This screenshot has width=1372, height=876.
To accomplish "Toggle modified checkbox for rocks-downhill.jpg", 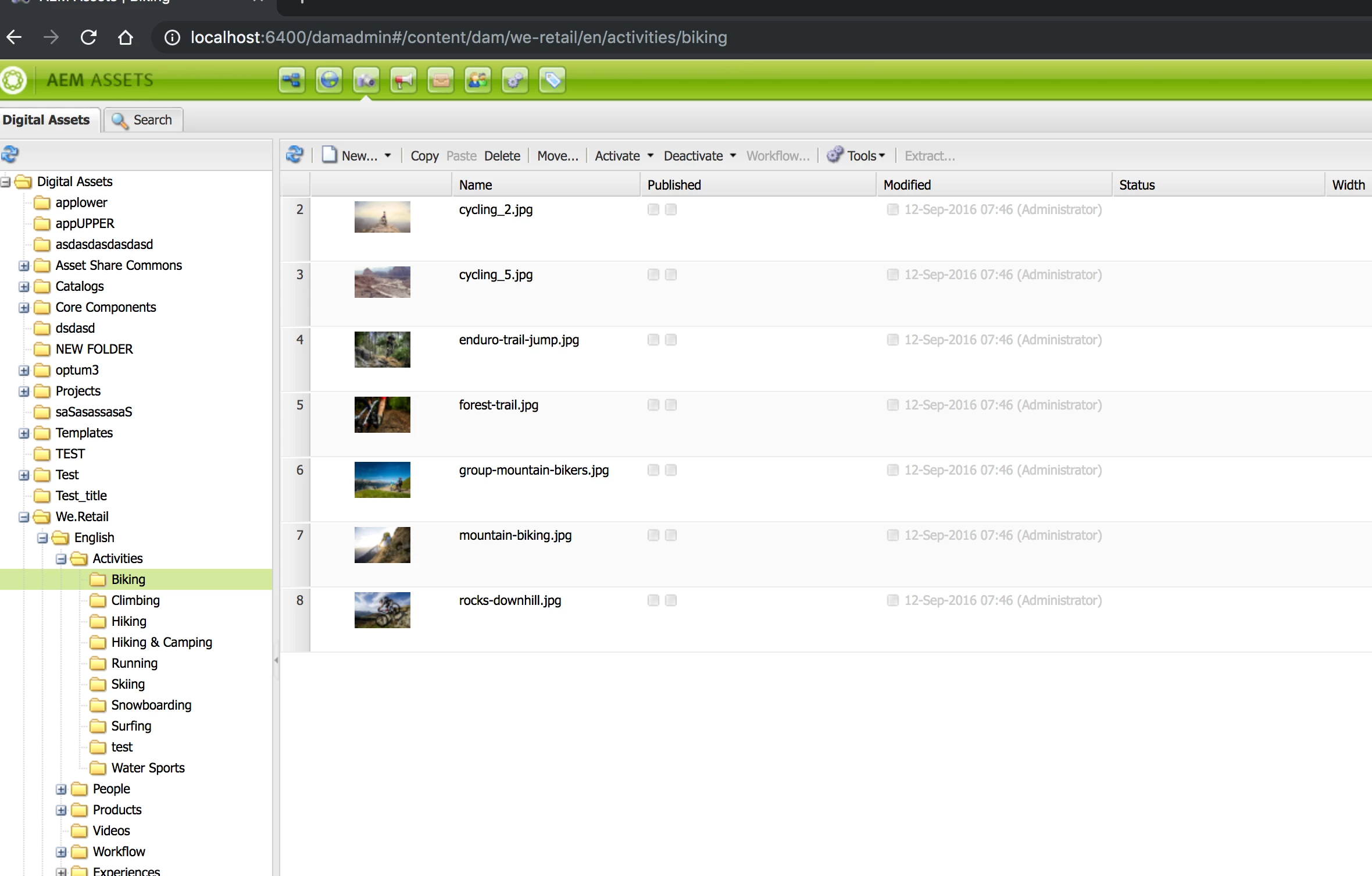I will click(893, 600).
